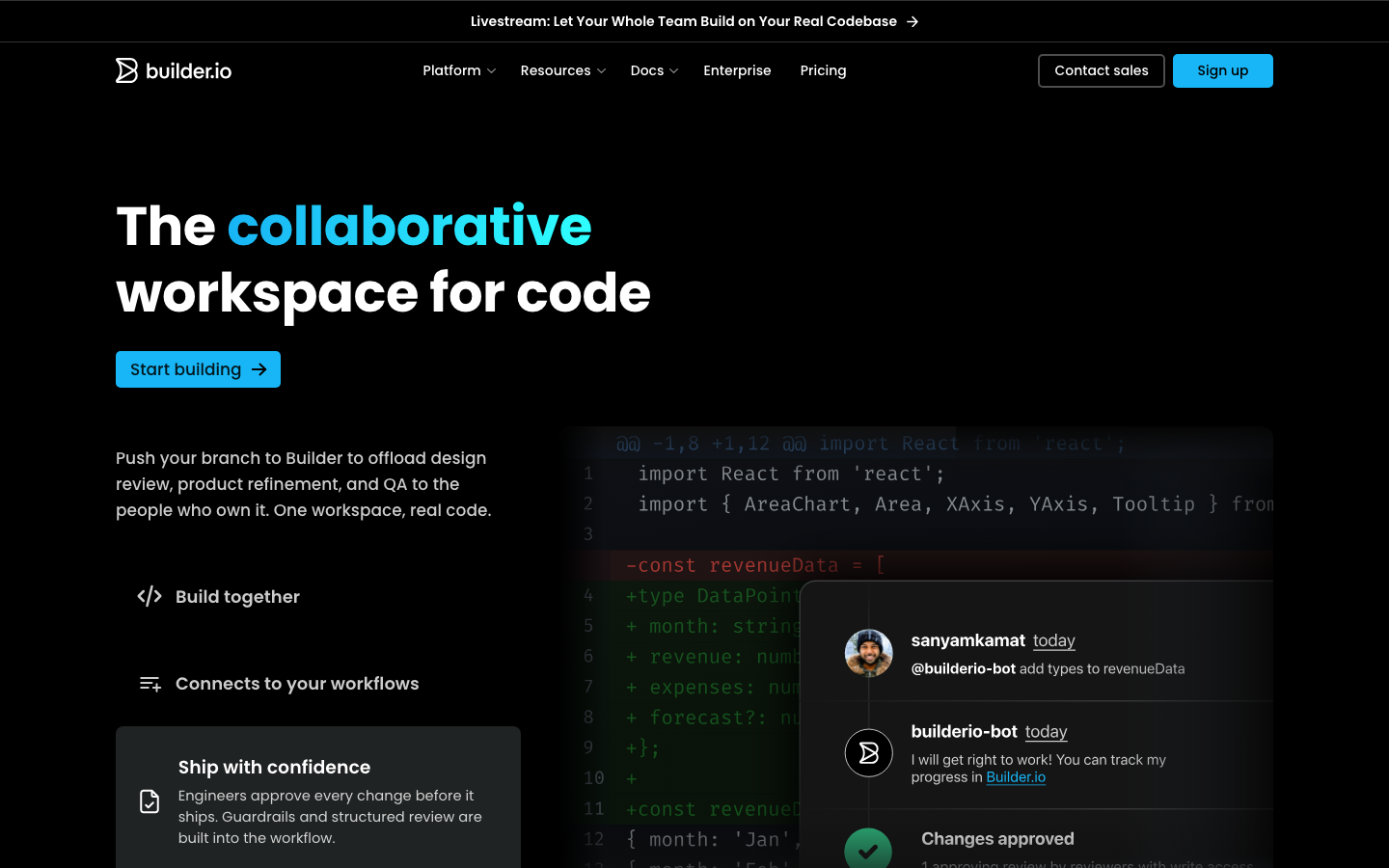The width and height of the screenshot is (1389, 868).
Task: Click the list-plus icon beside Connects to your workflows
Action: pyautogui.click(x=150, y=684)
